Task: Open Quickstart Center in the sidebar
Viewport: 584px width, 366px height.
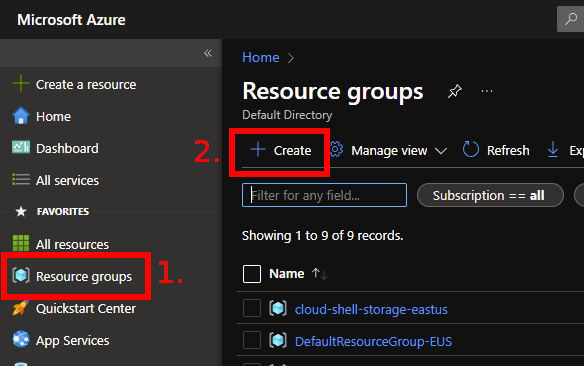Action: (x=86, y=309)
